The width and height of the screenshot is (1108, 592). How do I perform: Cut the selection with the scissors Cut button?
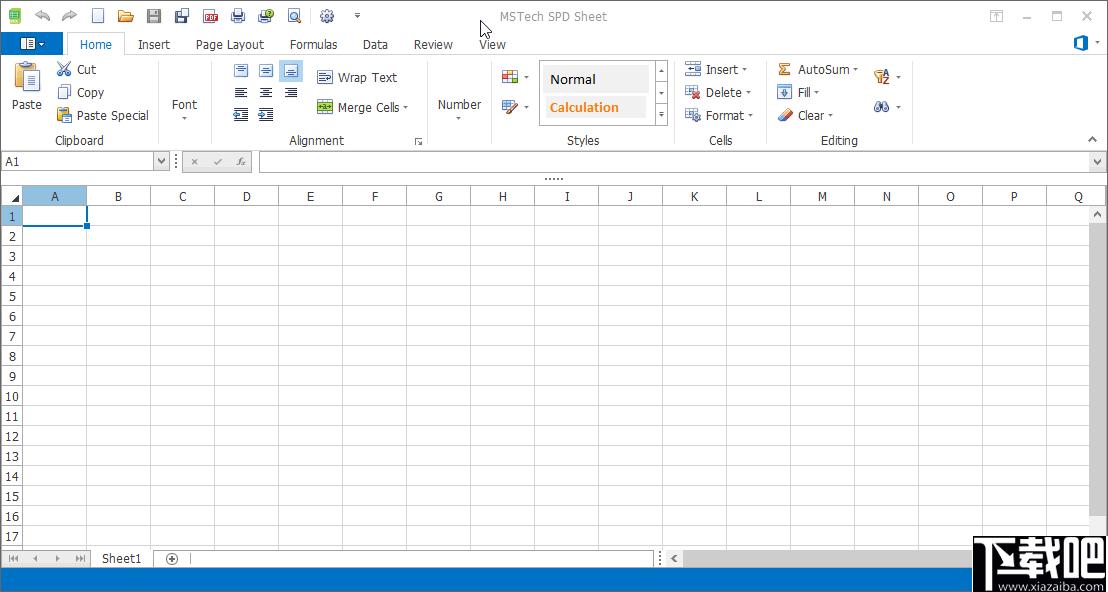pos(76,69)
